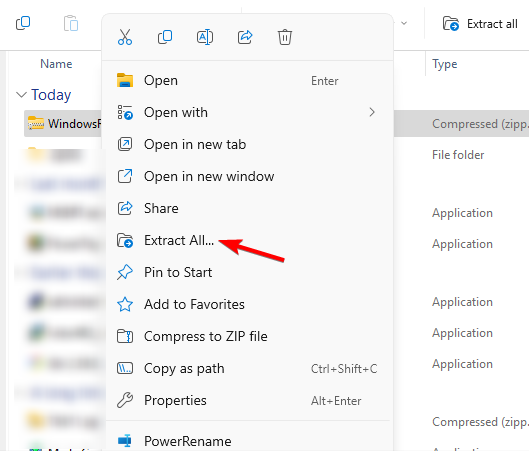The image size is (529, 451).
Task: Click the Open with menu item icon
Action: point(125,112)
